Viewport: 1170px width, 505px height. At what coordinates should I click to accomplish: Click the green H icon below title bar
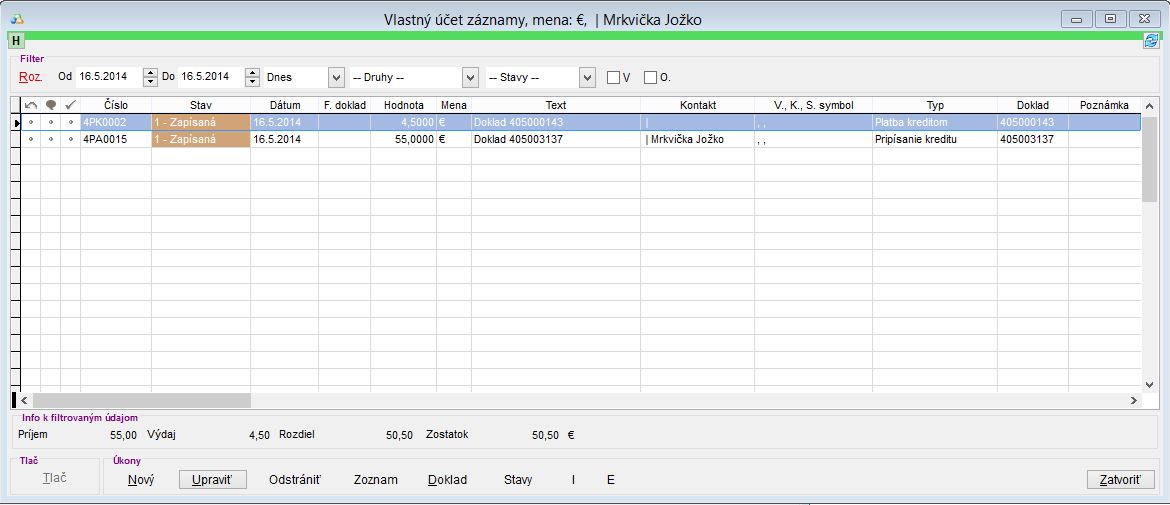point(16,40)
